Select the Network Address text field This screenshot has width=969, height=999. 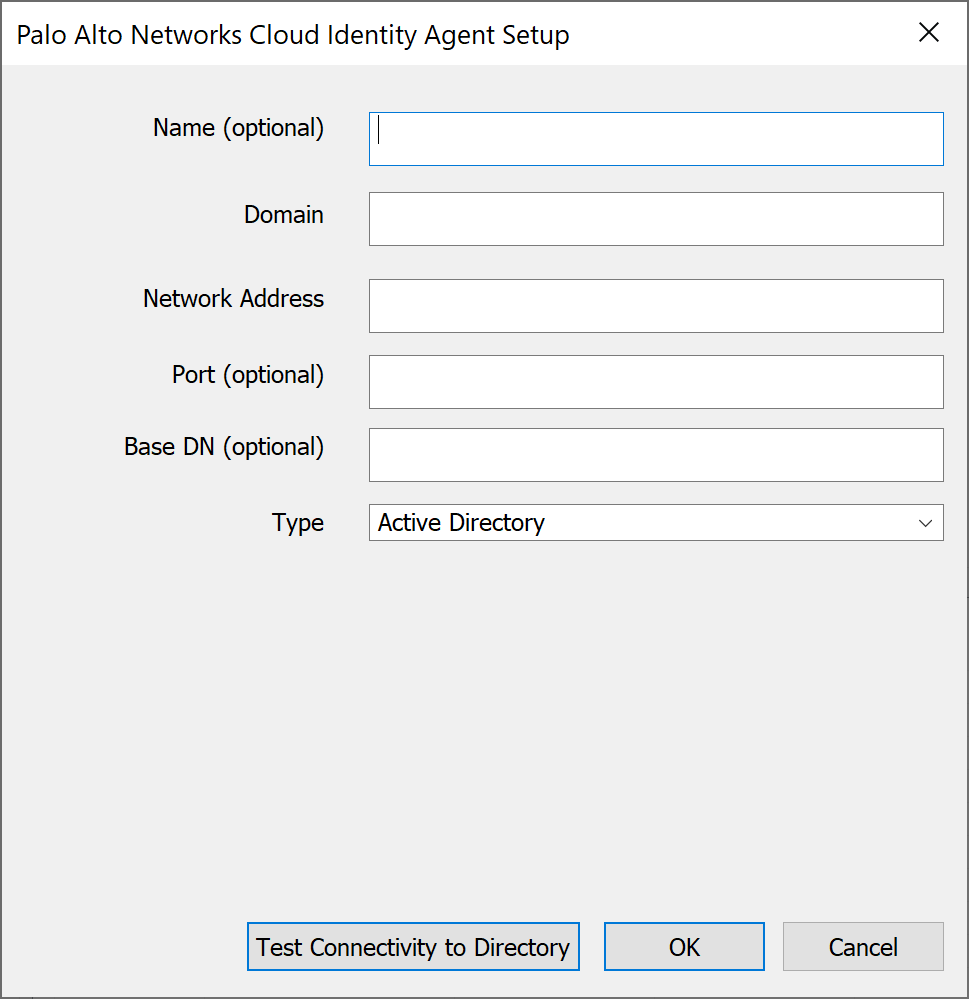[x=656, y=306]
